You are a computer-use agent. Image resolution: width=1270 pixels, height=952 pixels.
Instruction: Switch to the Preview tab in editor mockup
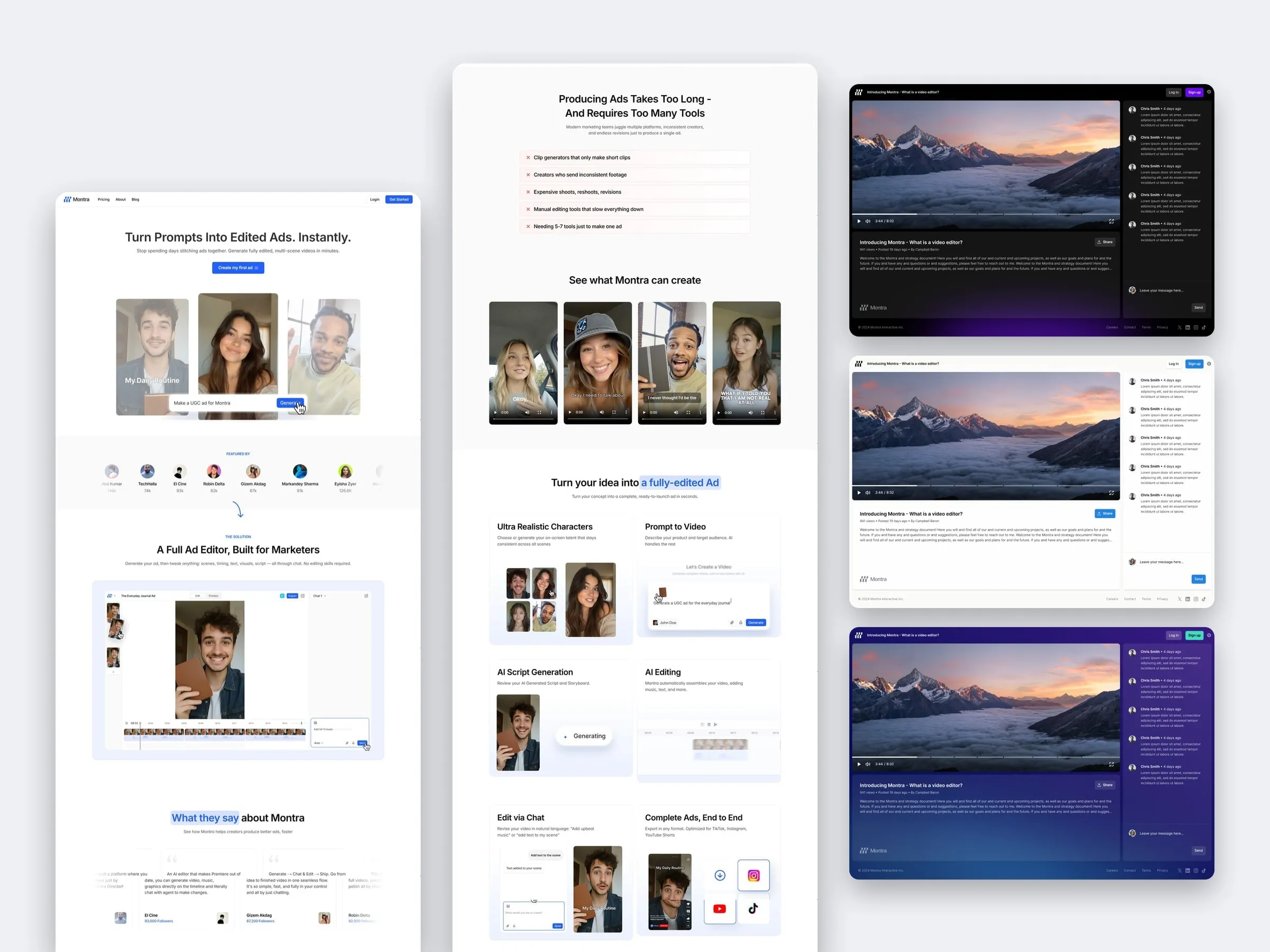[214, 596]
